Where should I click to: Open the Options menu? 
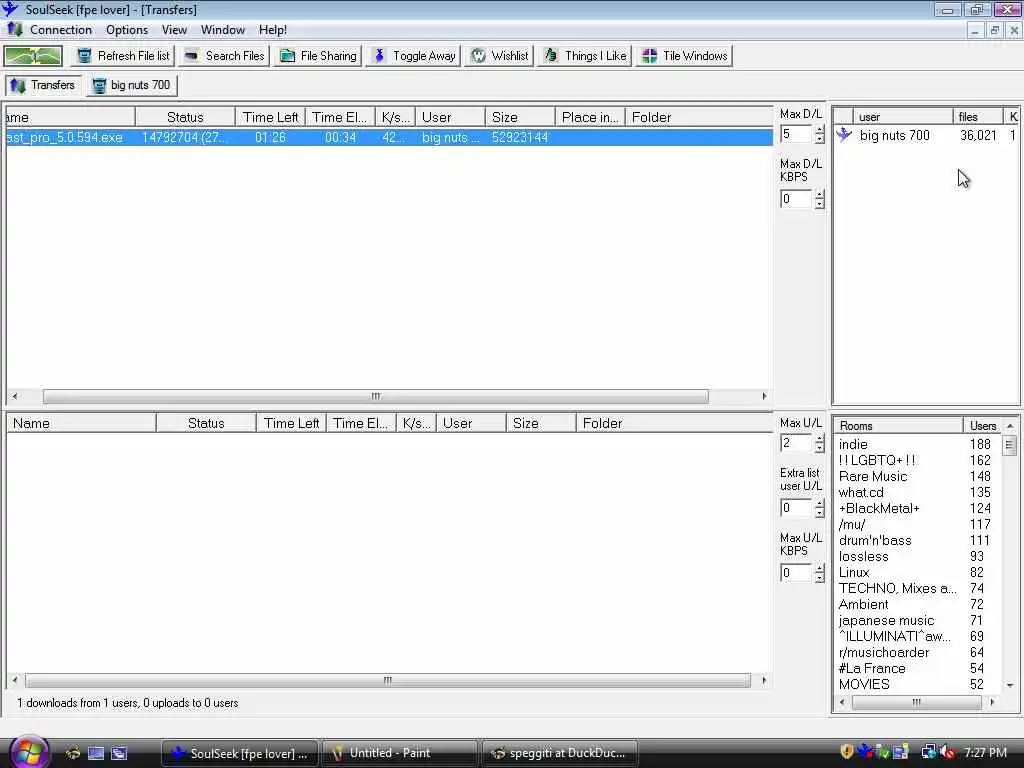(127, 29)
